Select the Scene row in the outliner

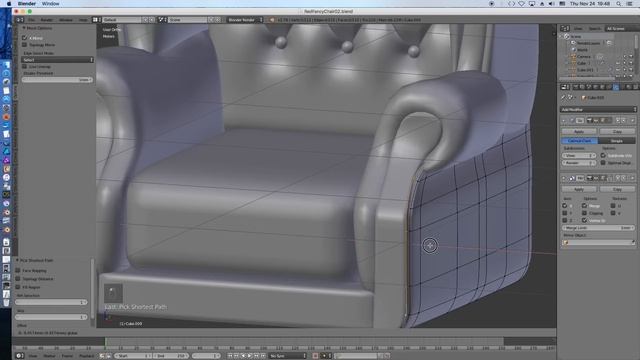click(576, 37)
